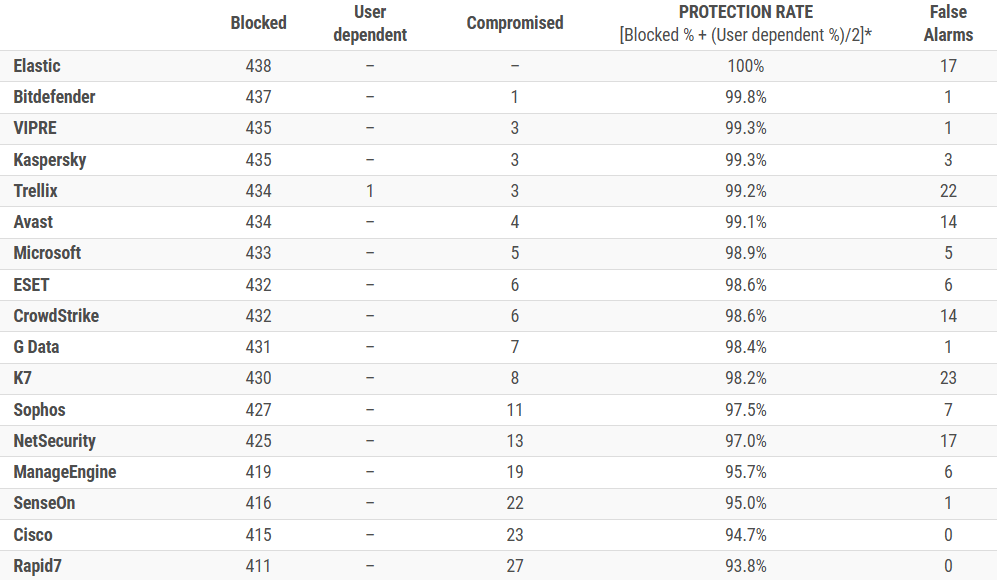Click Sophos blocked count 427
The height and width of the screenshot is (580, 997).
click(x=258, y=410)
